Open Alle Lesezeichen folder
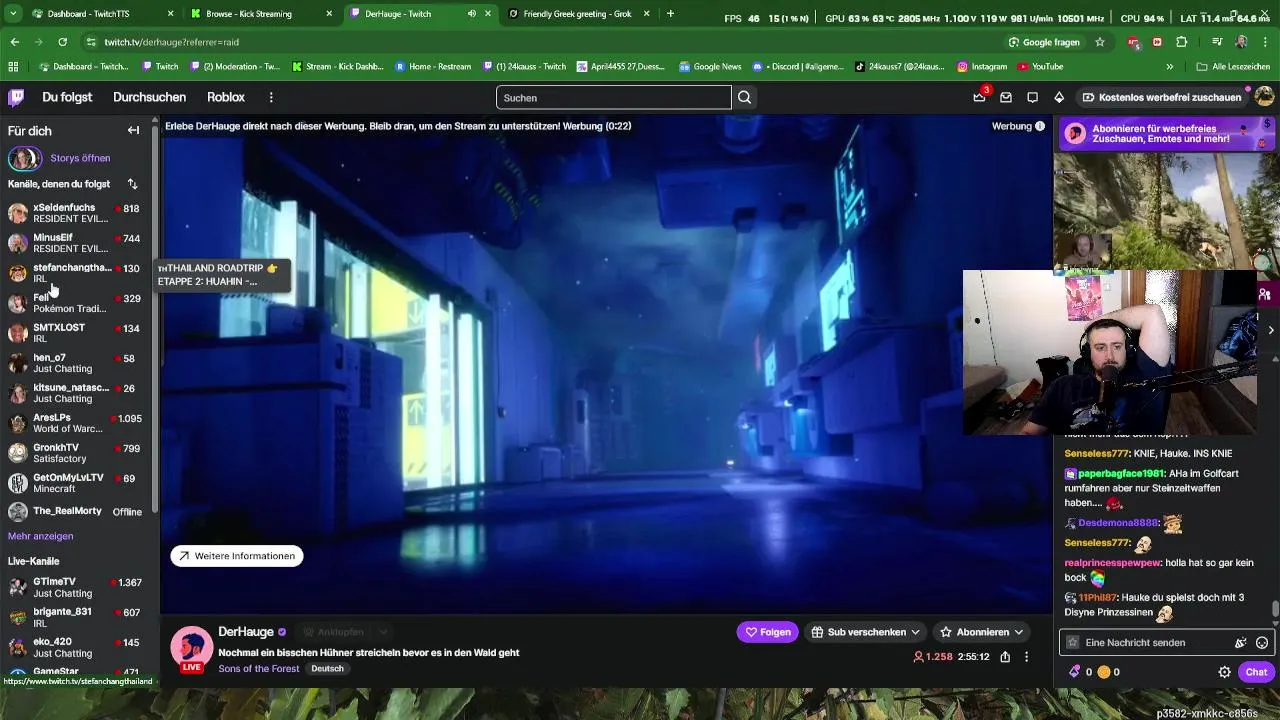This screenshot has width=1280, height=720. [1233, 67]
